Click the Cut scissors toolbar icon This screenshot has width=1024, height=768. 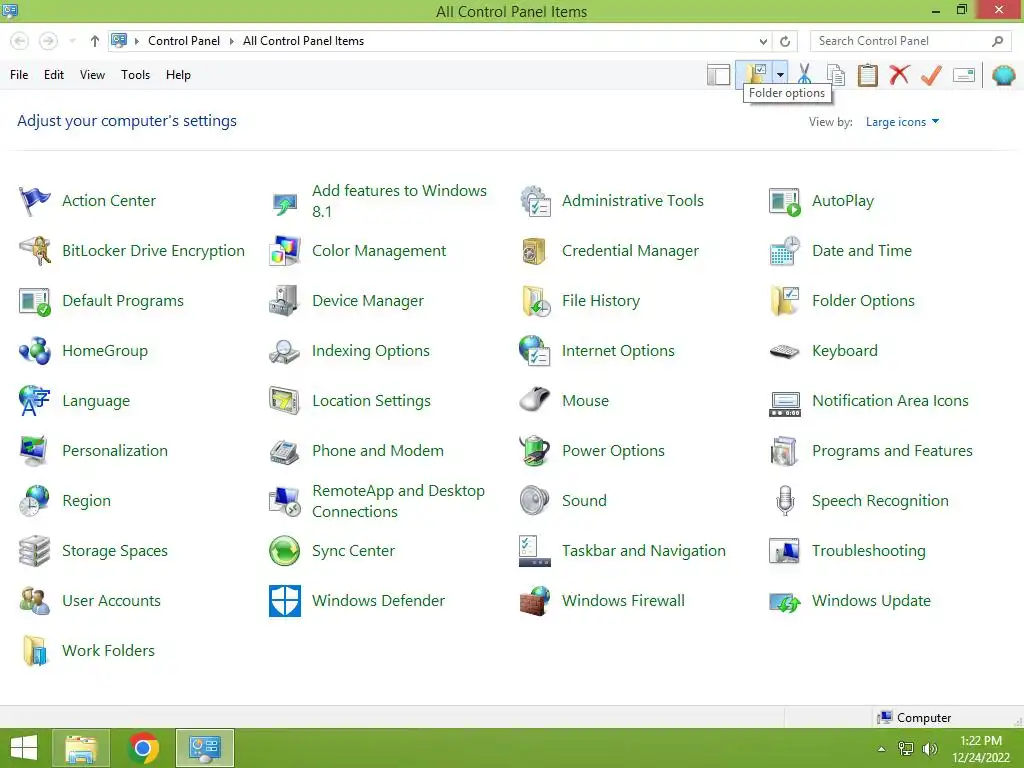[805, 74]
